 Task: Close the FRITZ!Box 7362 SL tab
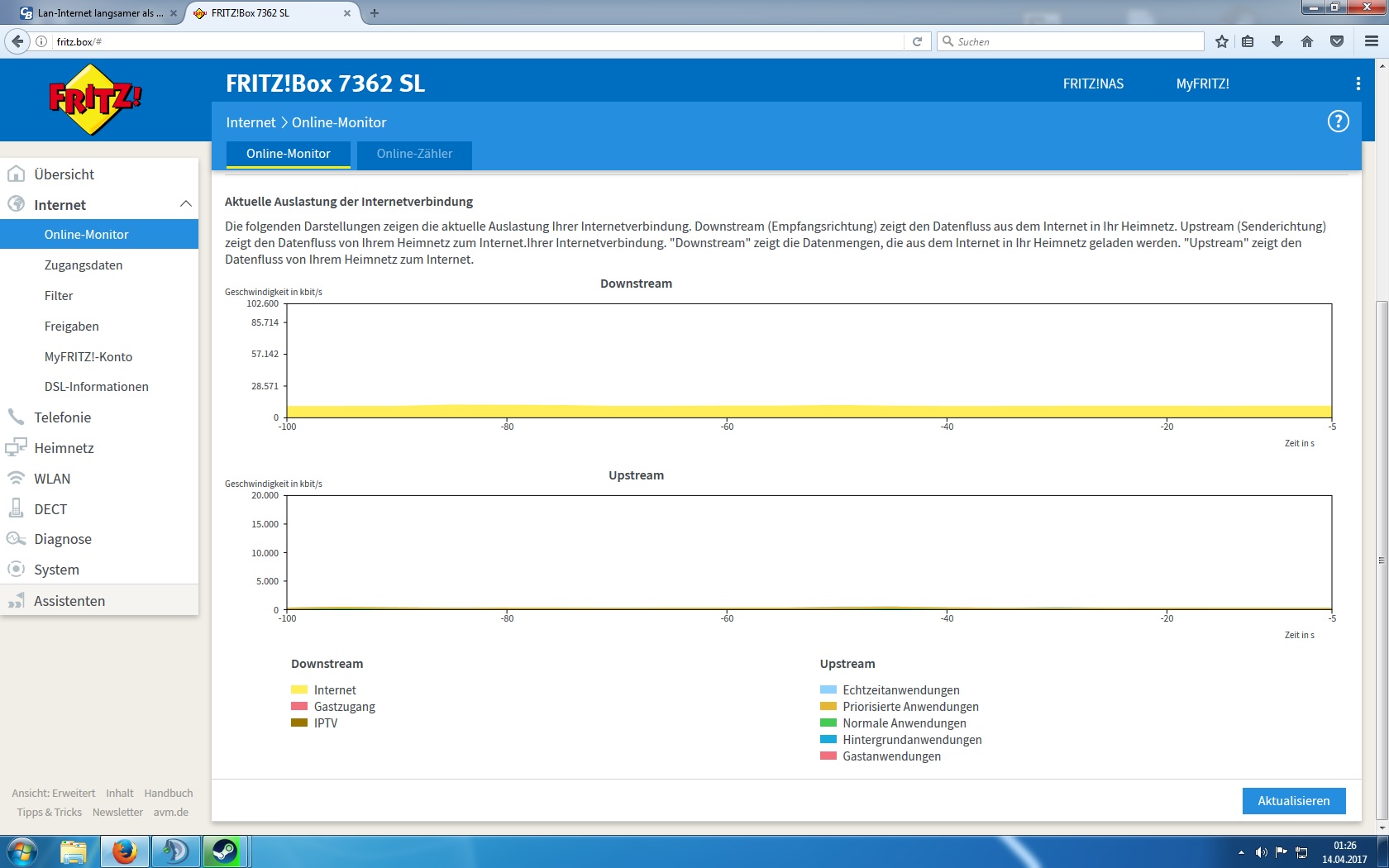click(x=347, y=13)
